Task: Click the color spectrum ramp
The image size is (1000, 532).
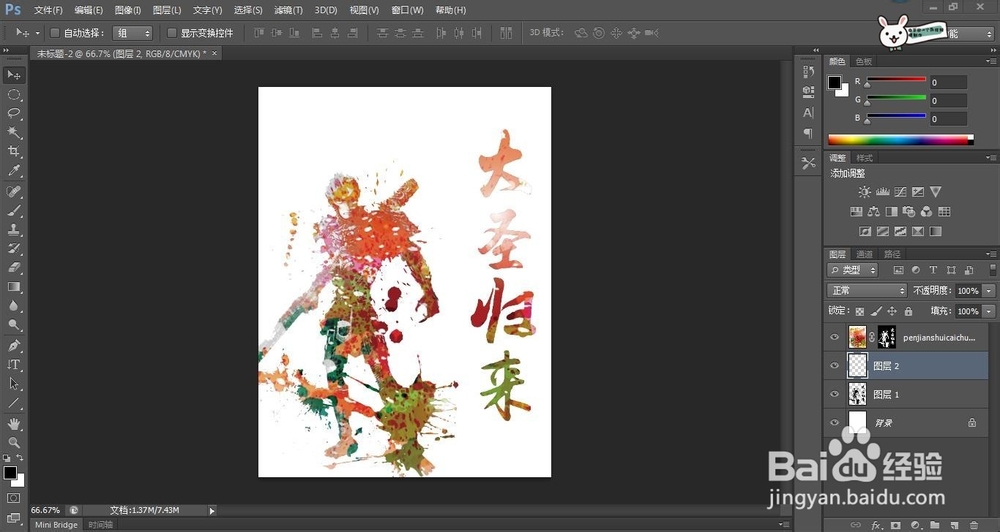Action: pos(901,140)
